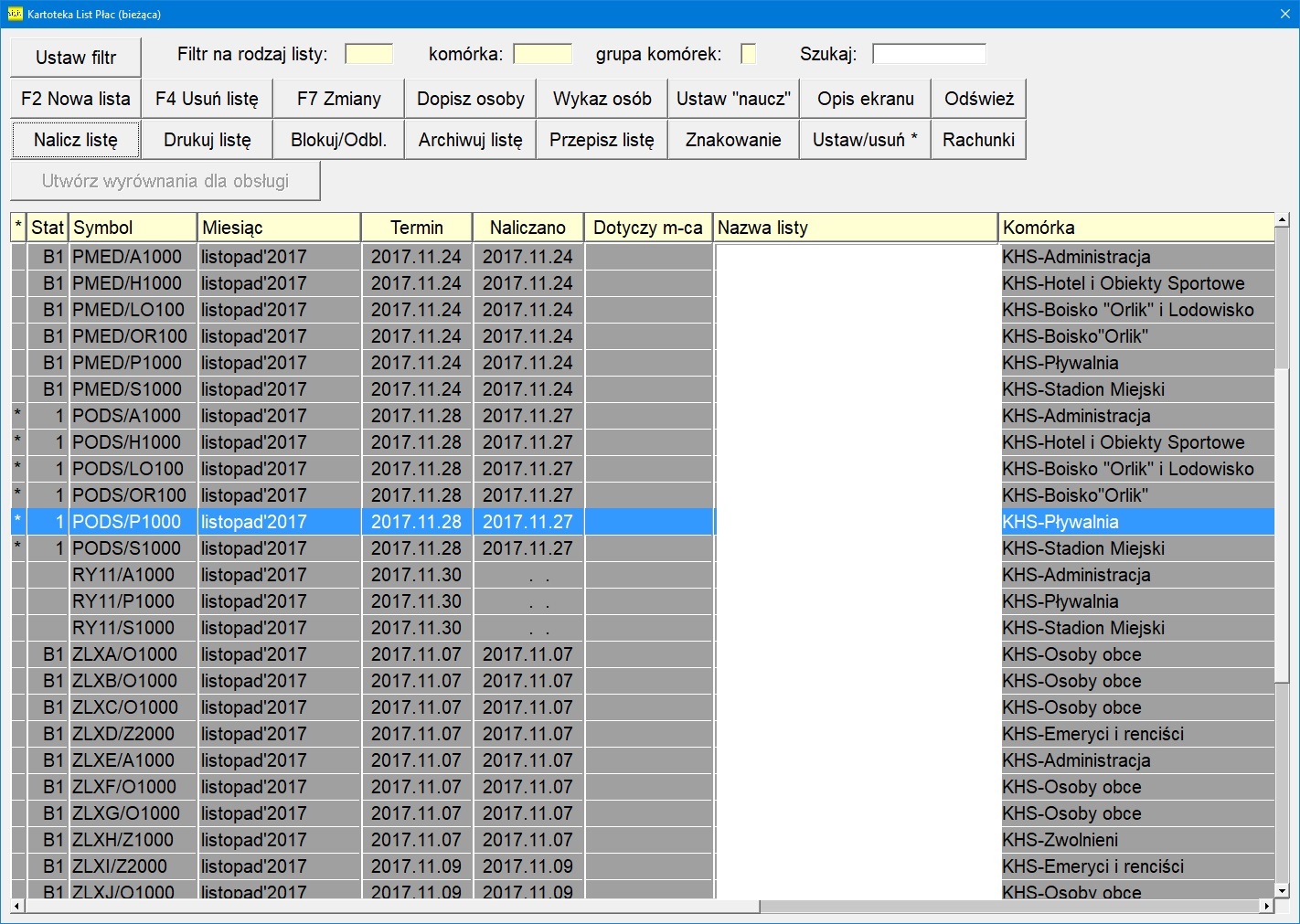The height and width of the screenshot is (924, 1300).
Task: Click the horizontal scrollbar right arrow
Action: (x=1266, y=906)
